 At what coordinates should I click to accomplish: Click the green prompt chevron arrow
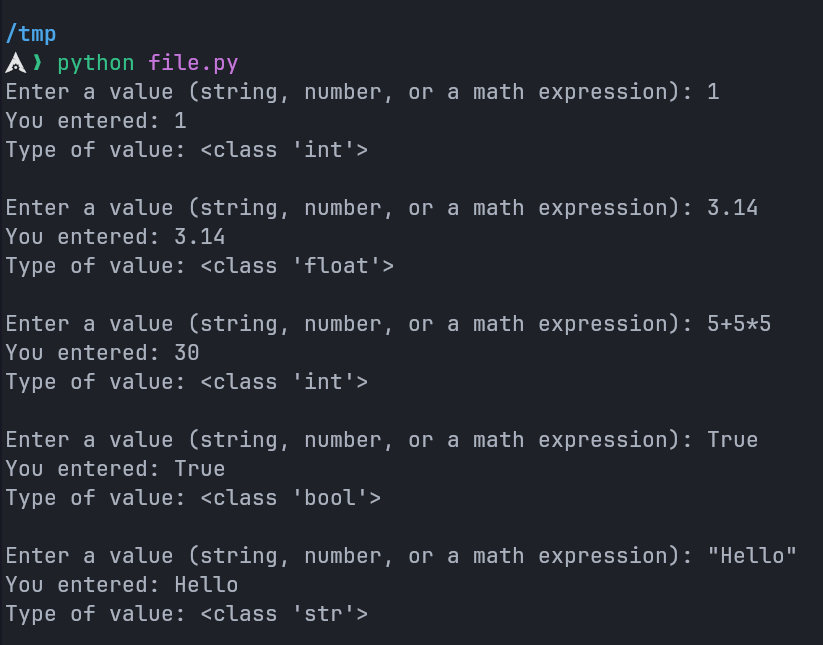point(38,63)
